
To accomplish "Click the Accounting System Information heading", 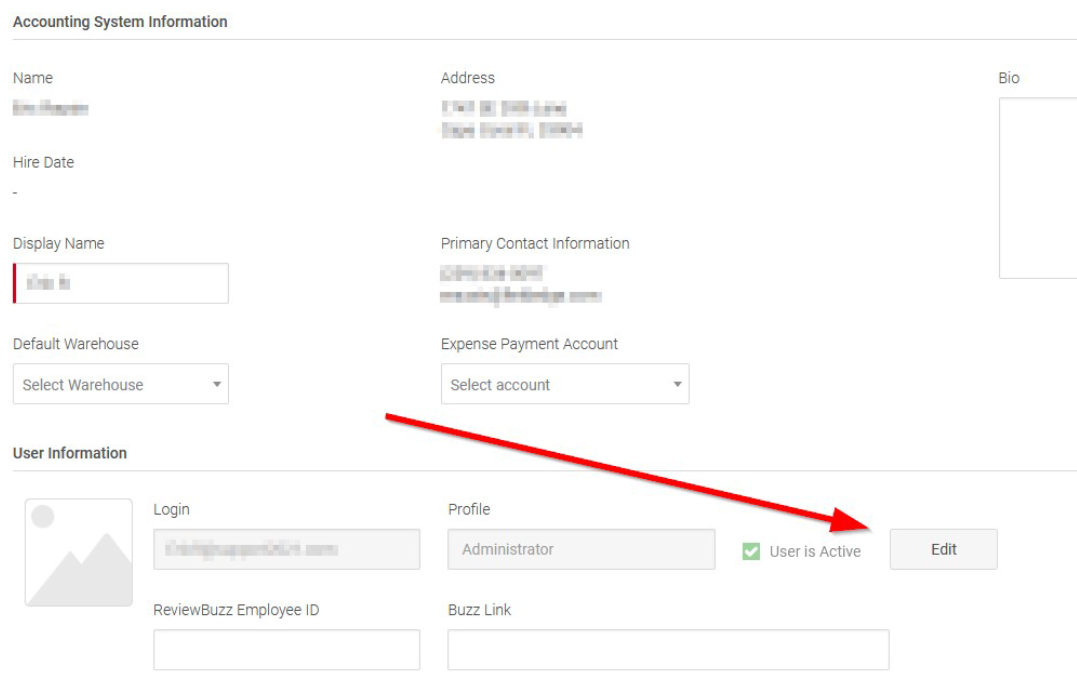I will (x=120, y=22).
